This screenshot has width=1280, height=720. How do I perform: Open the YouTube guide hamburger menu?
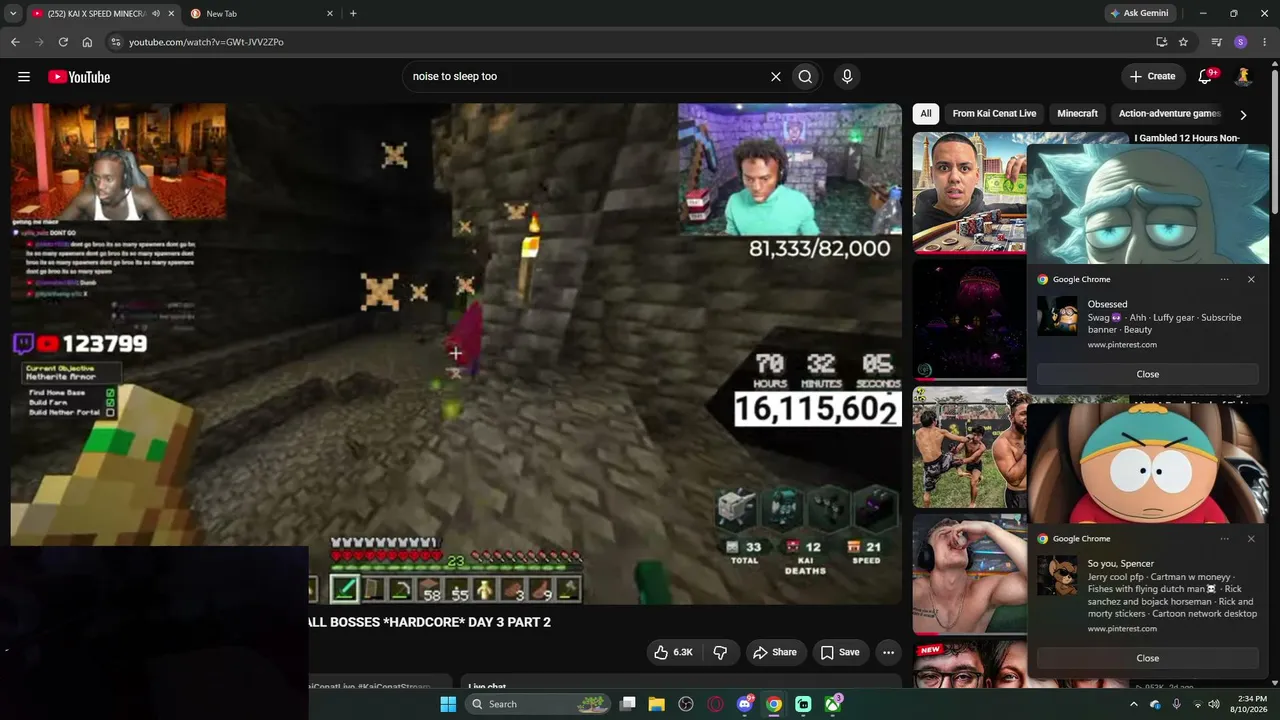24,77
